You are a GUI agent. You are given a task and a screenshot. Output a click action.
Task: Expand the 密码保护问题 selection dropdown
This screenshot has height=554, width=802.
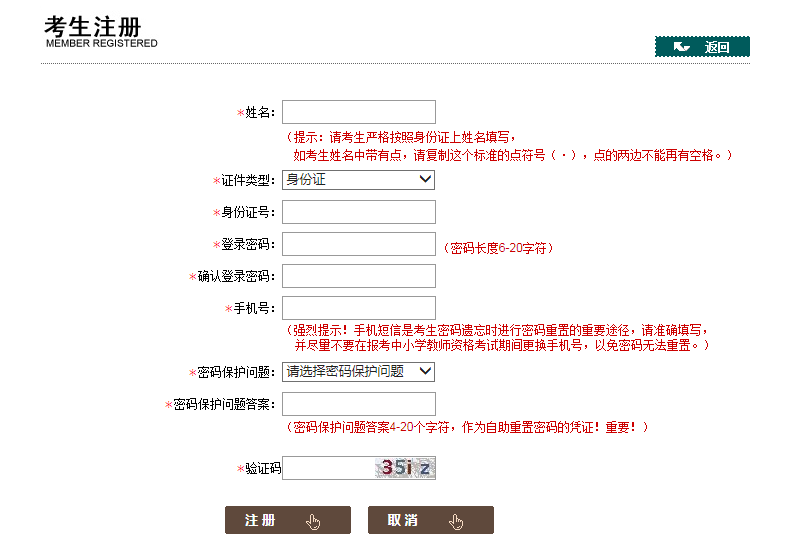[358, 371]
